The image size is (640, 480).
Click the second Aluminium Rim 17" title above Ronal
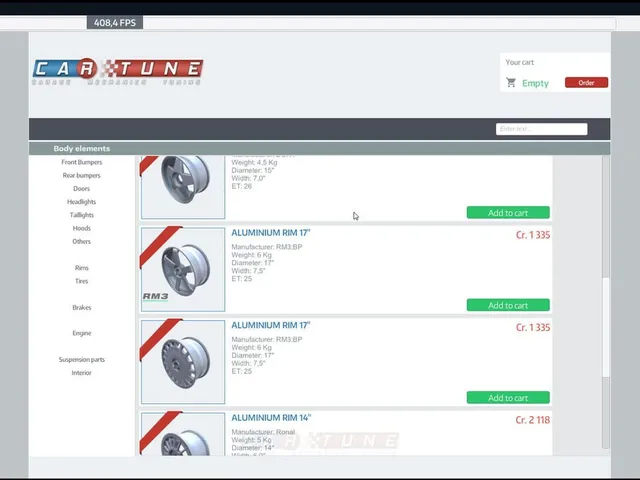271,326
